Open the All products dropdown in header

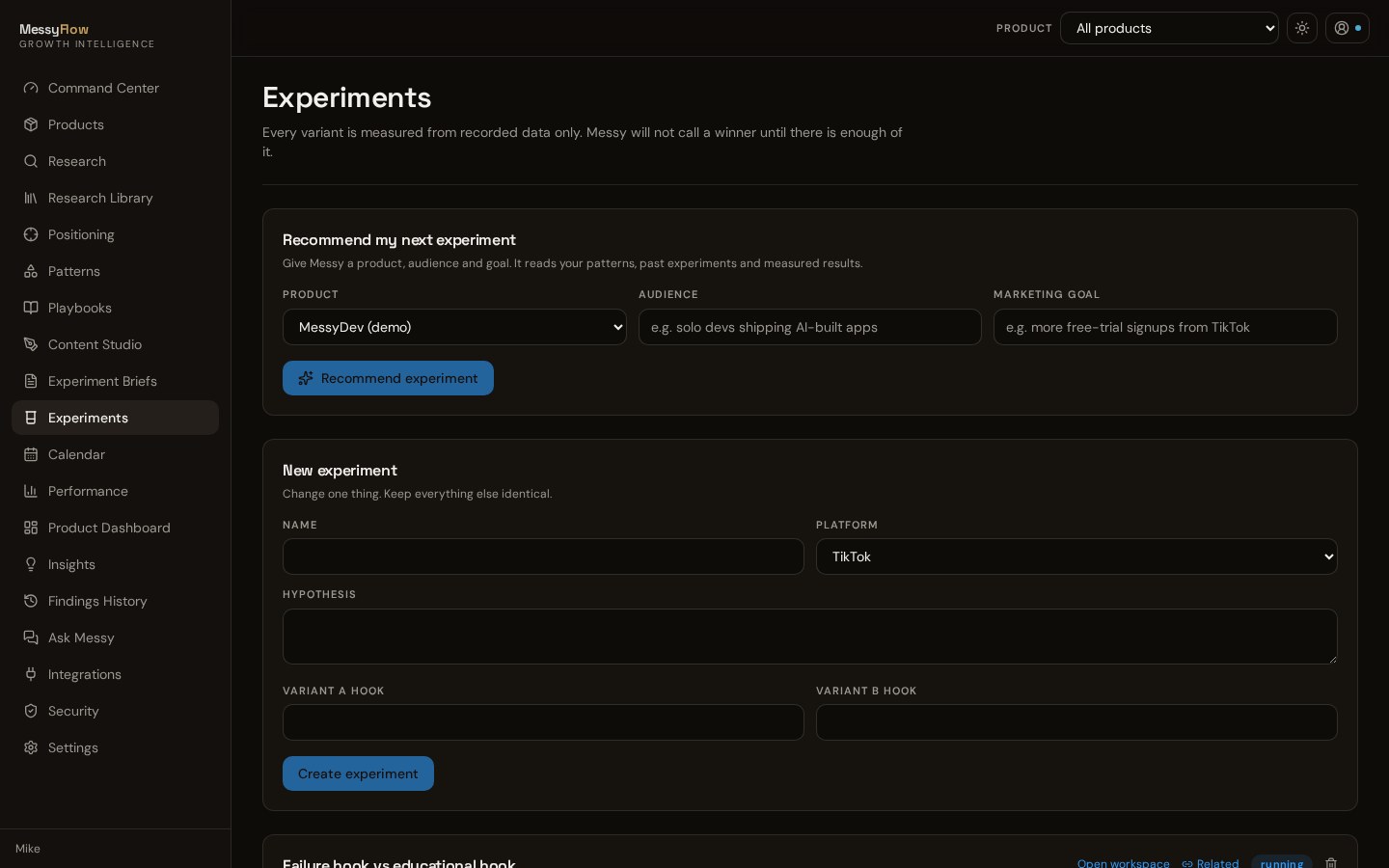click(1169, 28)
